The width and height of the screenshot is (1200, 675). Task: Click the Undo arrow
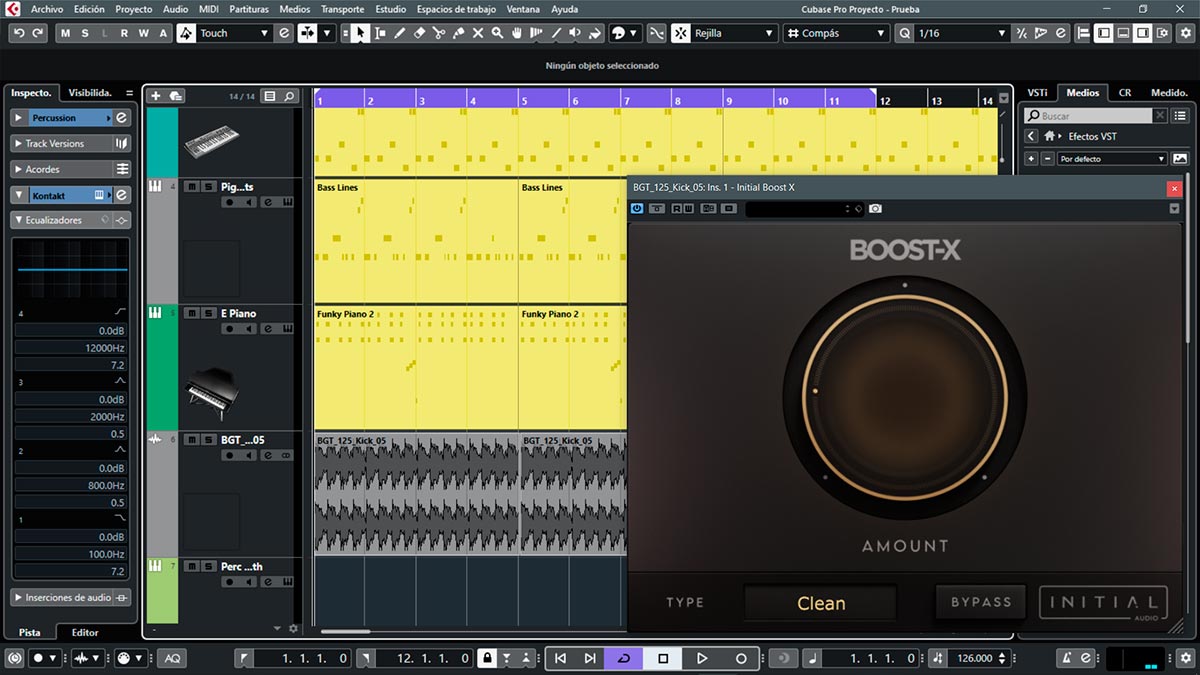[19, 33]
